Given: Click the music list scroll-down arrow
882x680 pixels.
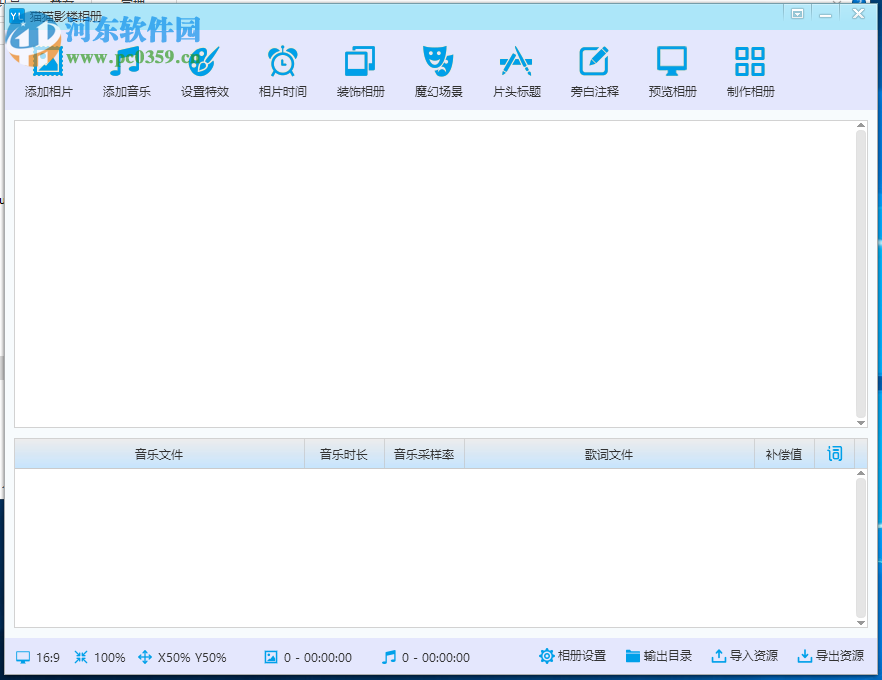Looking at the screenshot, I should pyautogui.click(x=861, y=623).
